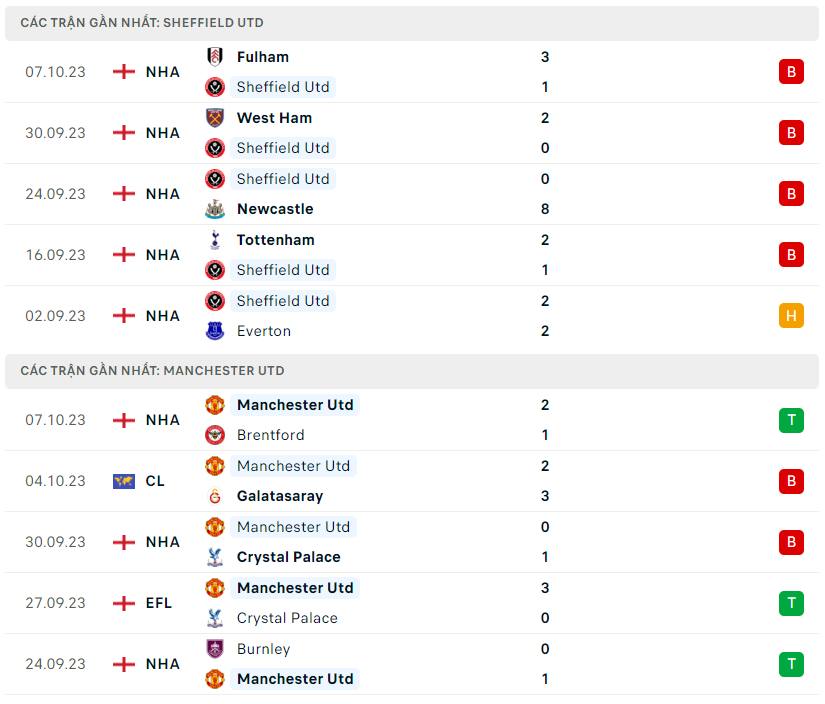This screenshot has height=704, width=825.
Task: Click the England flag beside EFL
Action: click(124, 603)
